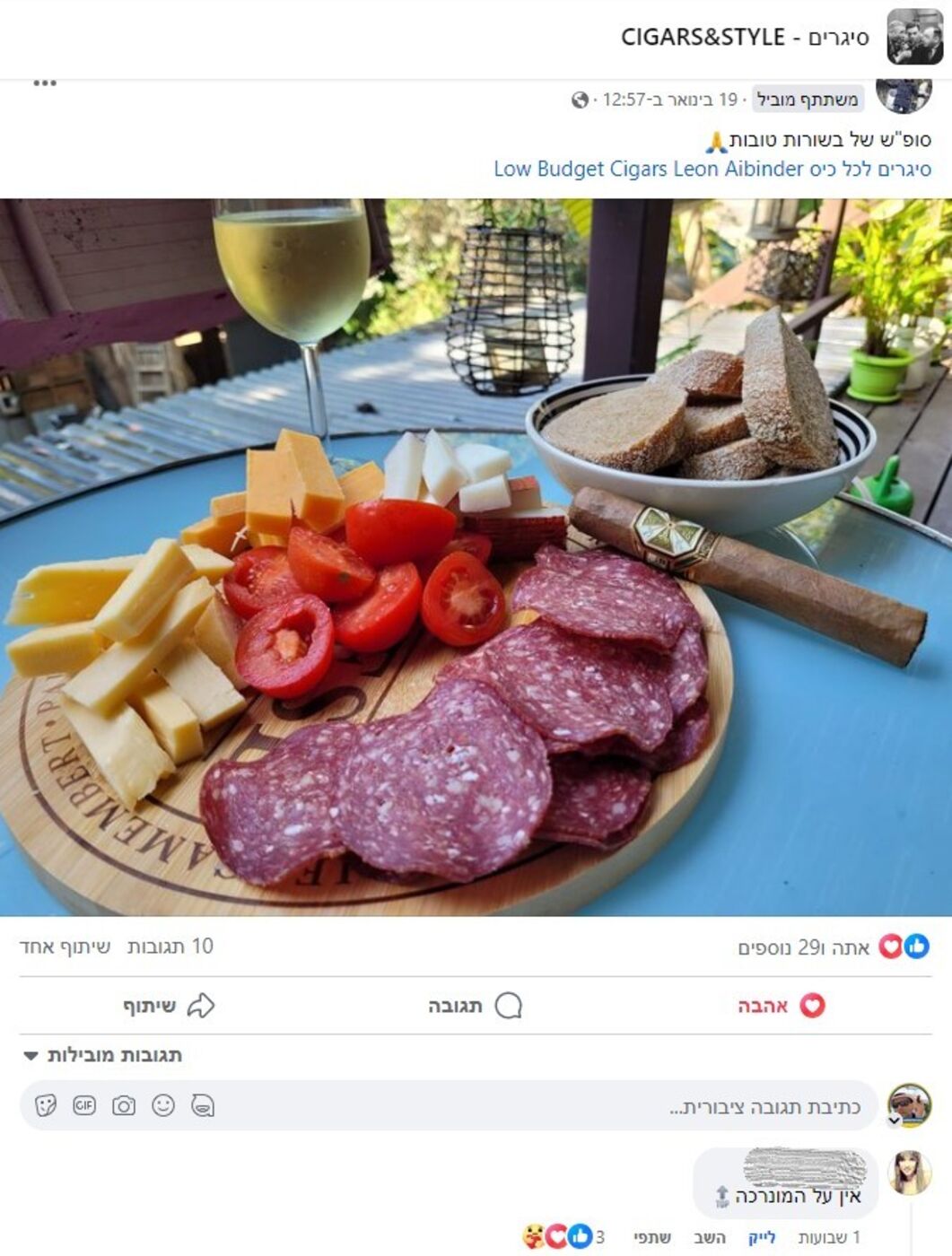
Task: View the 10 comments count
Action: [x=170, y=946]
